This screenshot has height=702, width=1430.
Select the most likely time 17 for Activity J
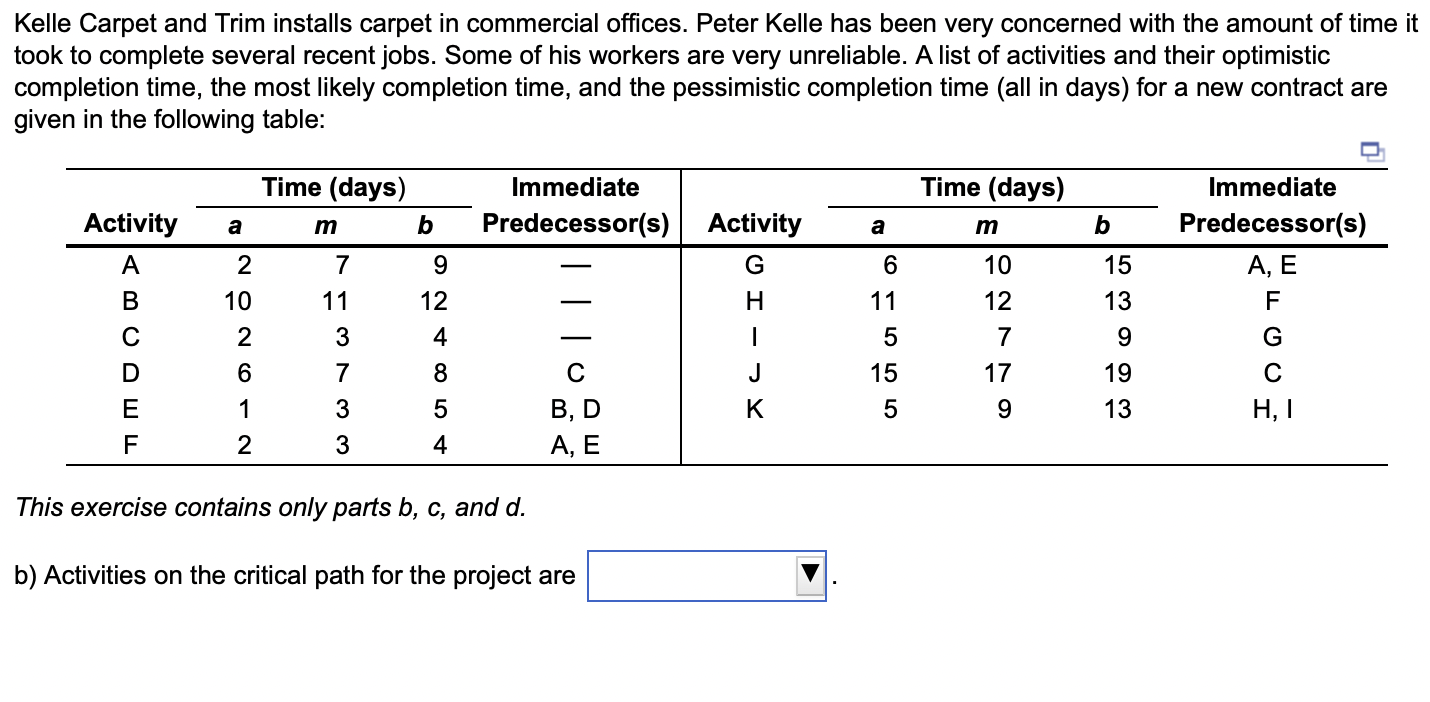(1000, 372)
